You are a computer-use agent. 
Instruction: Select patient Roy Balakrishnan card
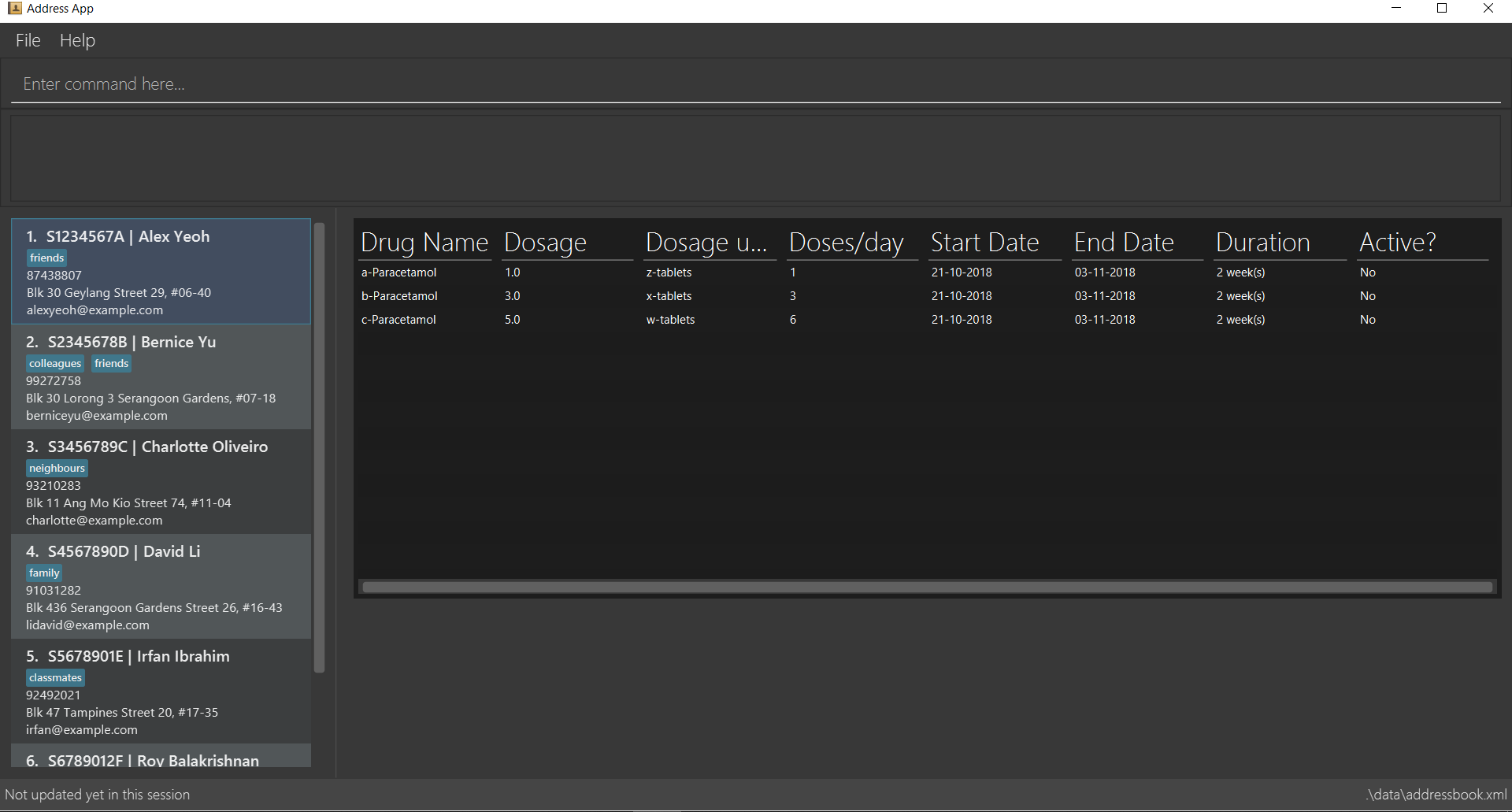161,755
